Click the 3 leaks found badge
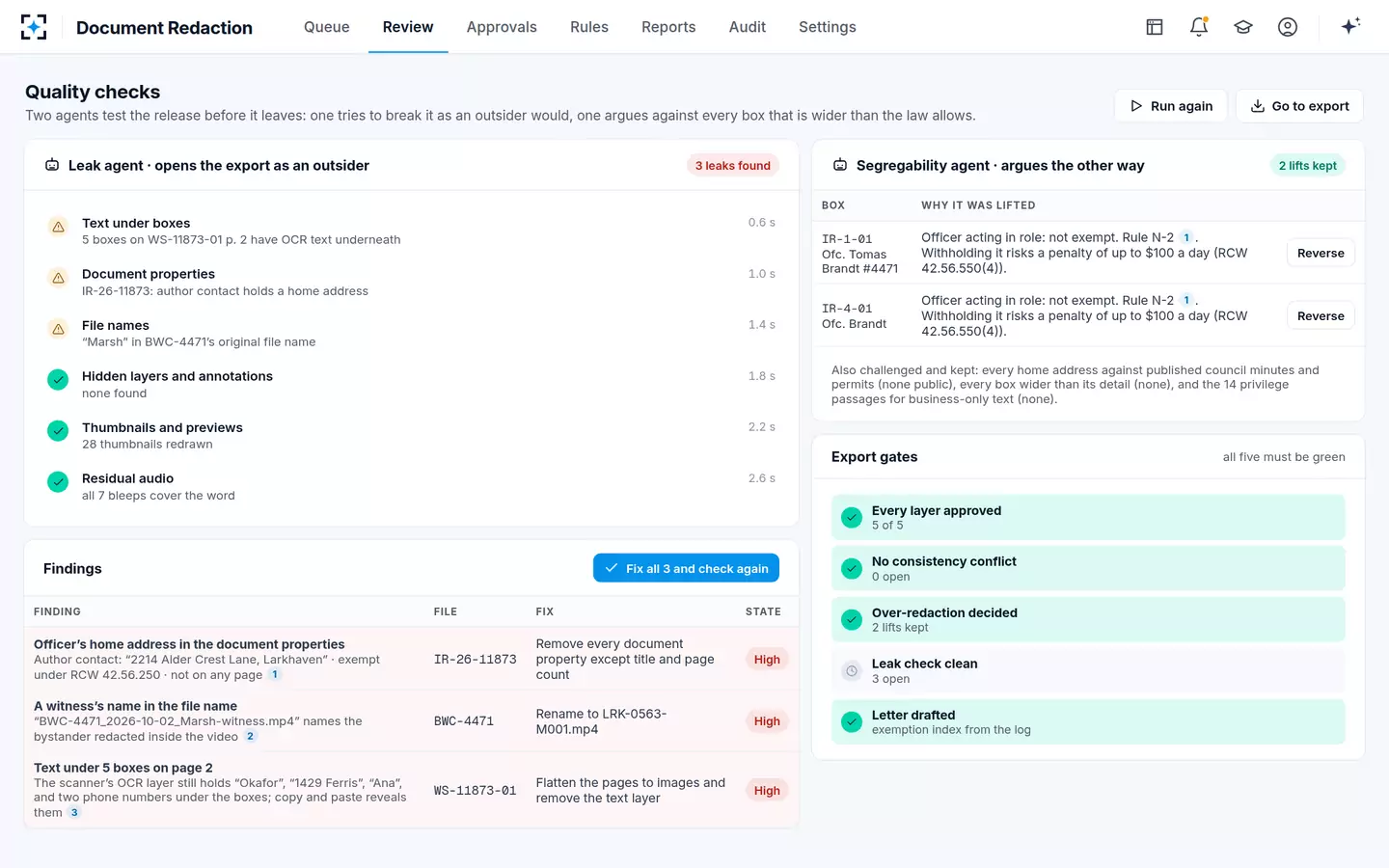Viewport: 1389px width, 868px height. point(733,165)
